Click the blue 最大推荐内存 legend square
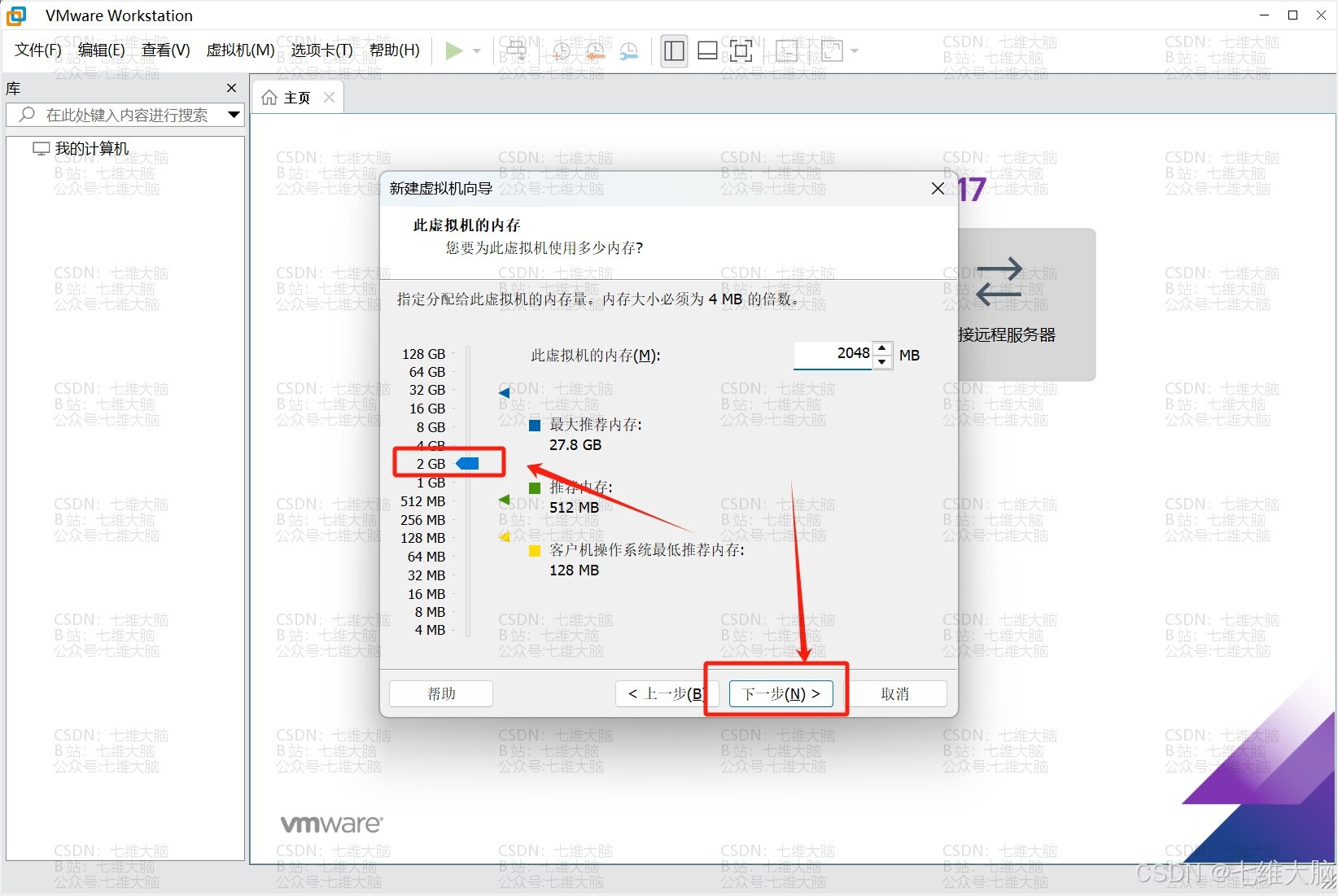The height and width of the screenshot is (896, 1338). 535,425
